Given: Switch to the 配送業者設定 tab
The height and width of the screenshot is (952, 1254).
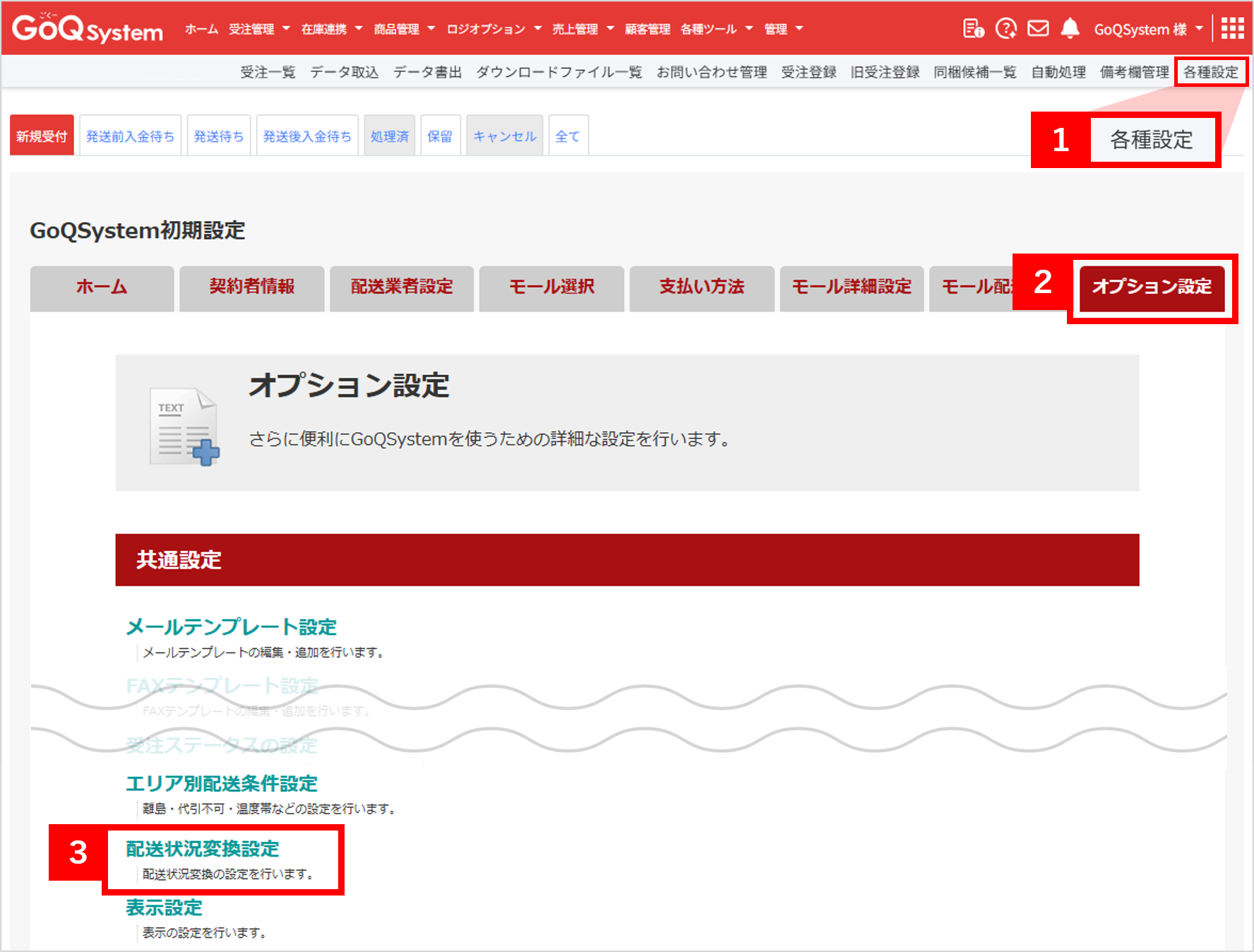Looking at the screenshot, I should click(401, 287).
